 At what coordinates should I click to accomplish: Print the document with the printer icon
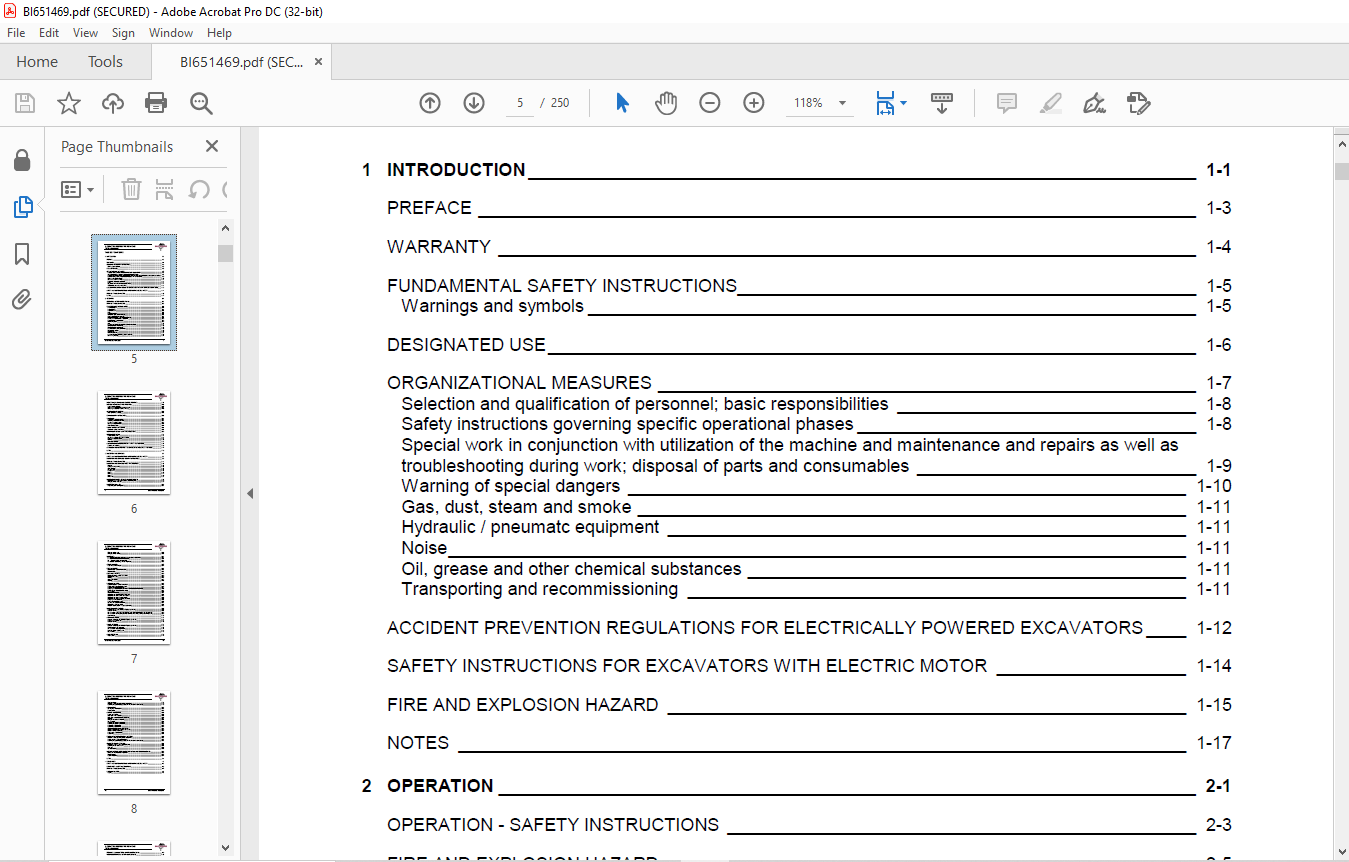(156, 103)
